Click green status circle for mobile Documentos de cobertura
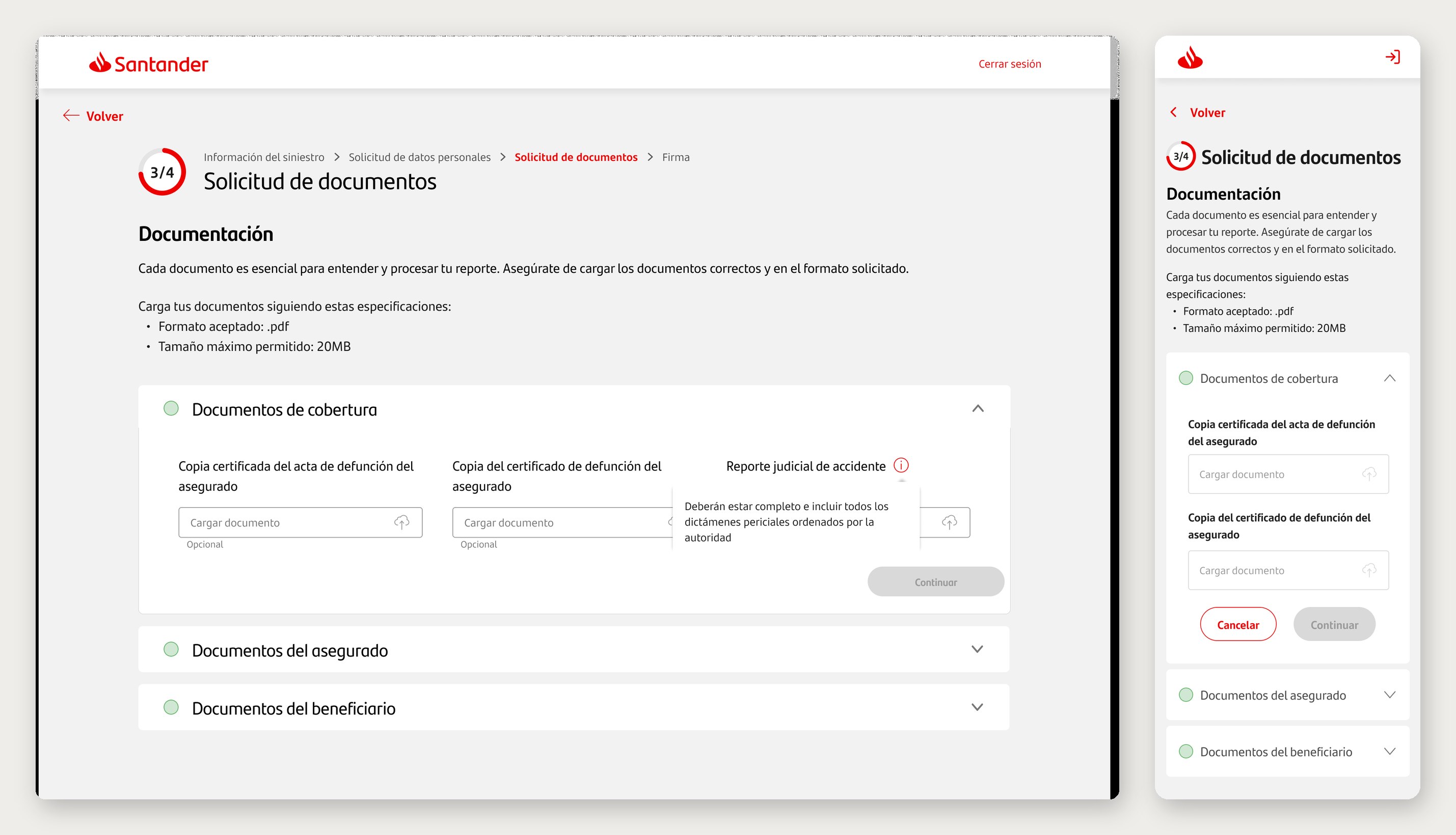 [1186, 378]
